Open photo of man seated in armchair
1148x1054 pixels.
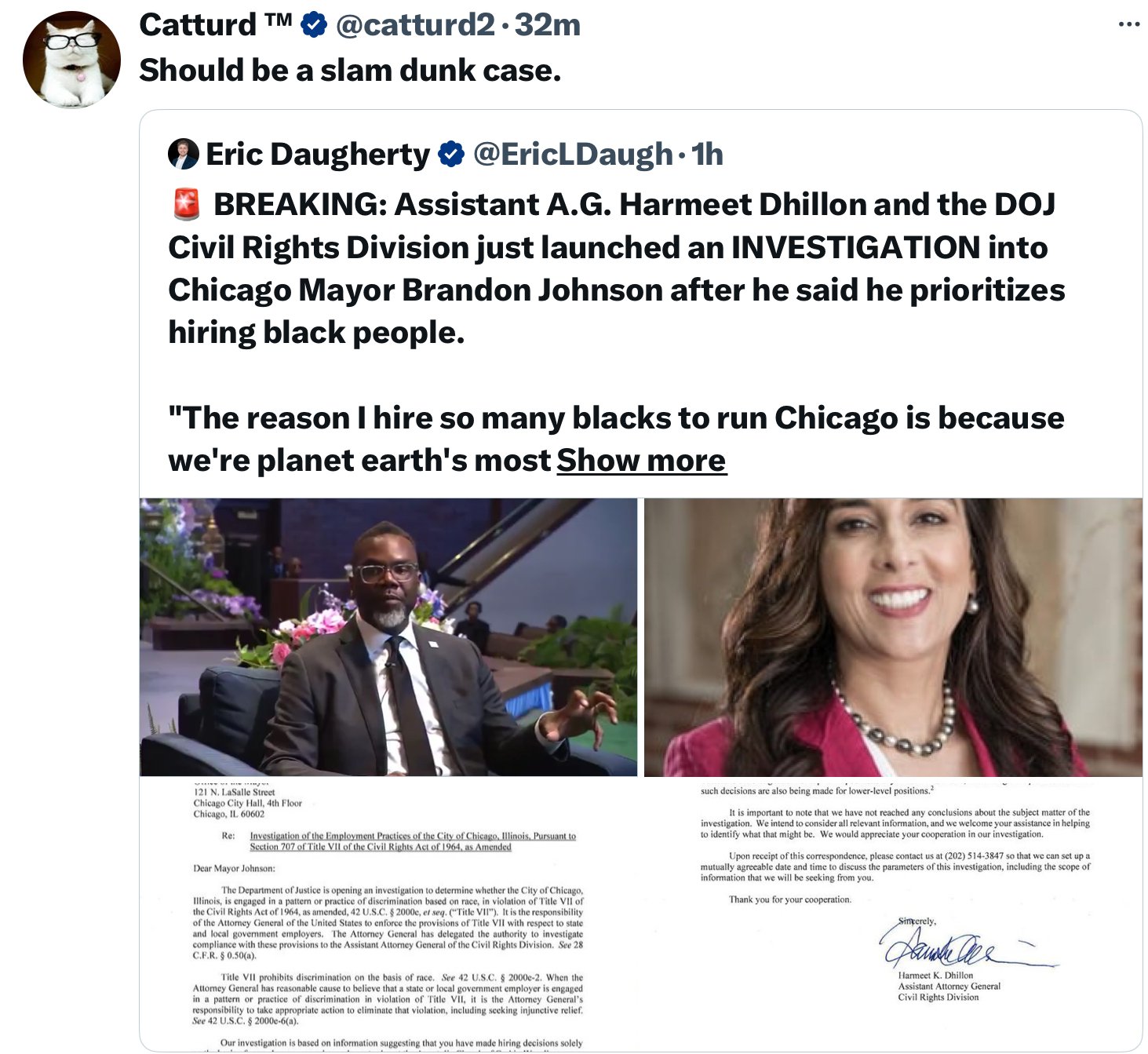(x=388, y=637)
